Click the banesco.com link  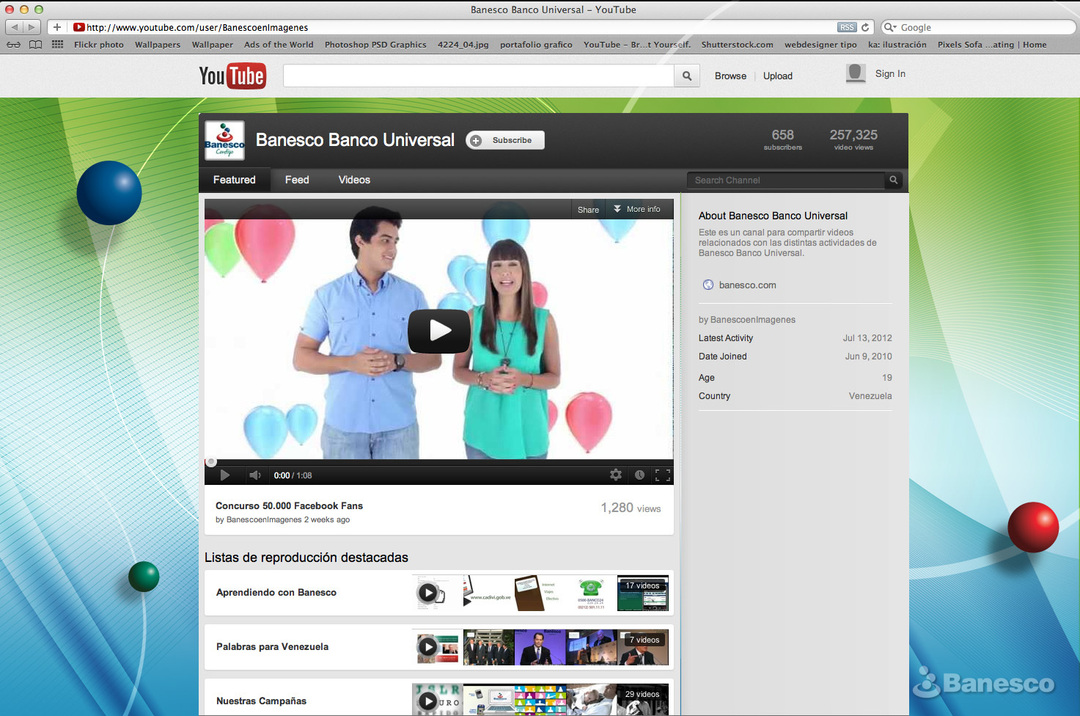click(748, 284)
